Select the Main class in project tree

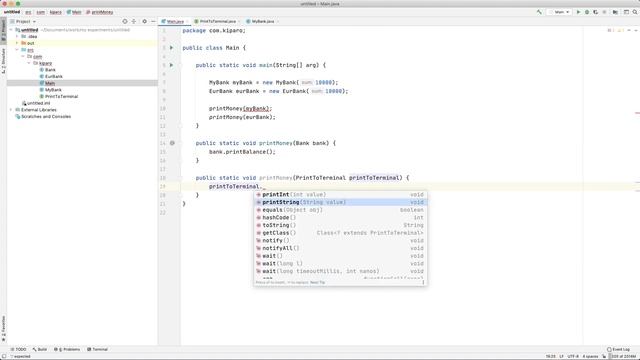point(82,83)
